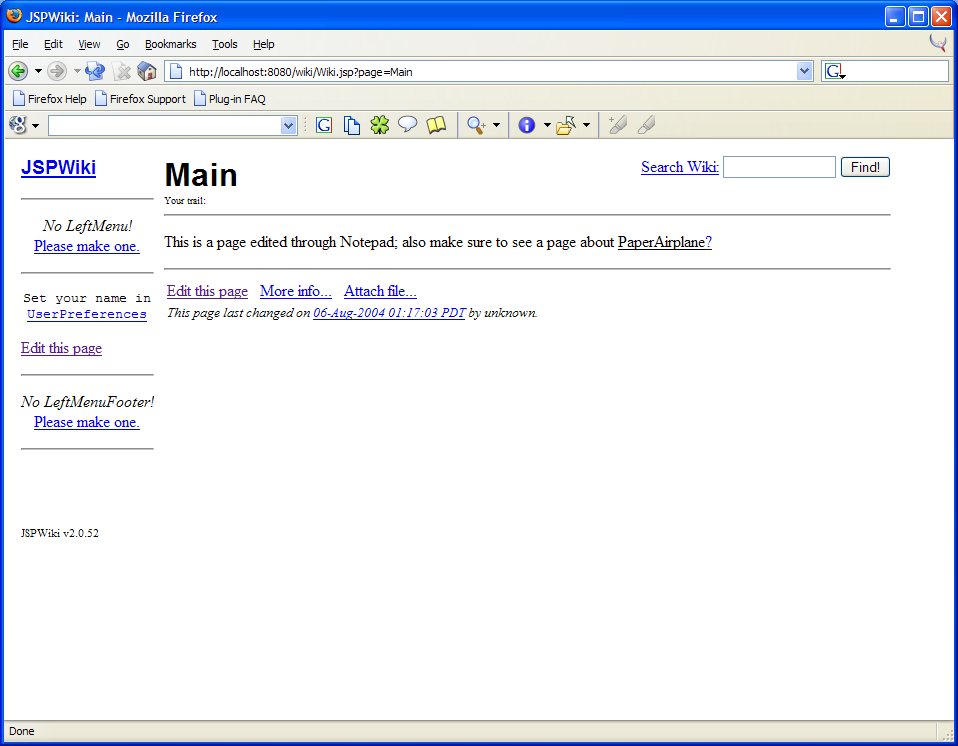958x746 pixels.
Task: Open the UserPreferences link
Action: pyautogui.click(x=87, y=314)
